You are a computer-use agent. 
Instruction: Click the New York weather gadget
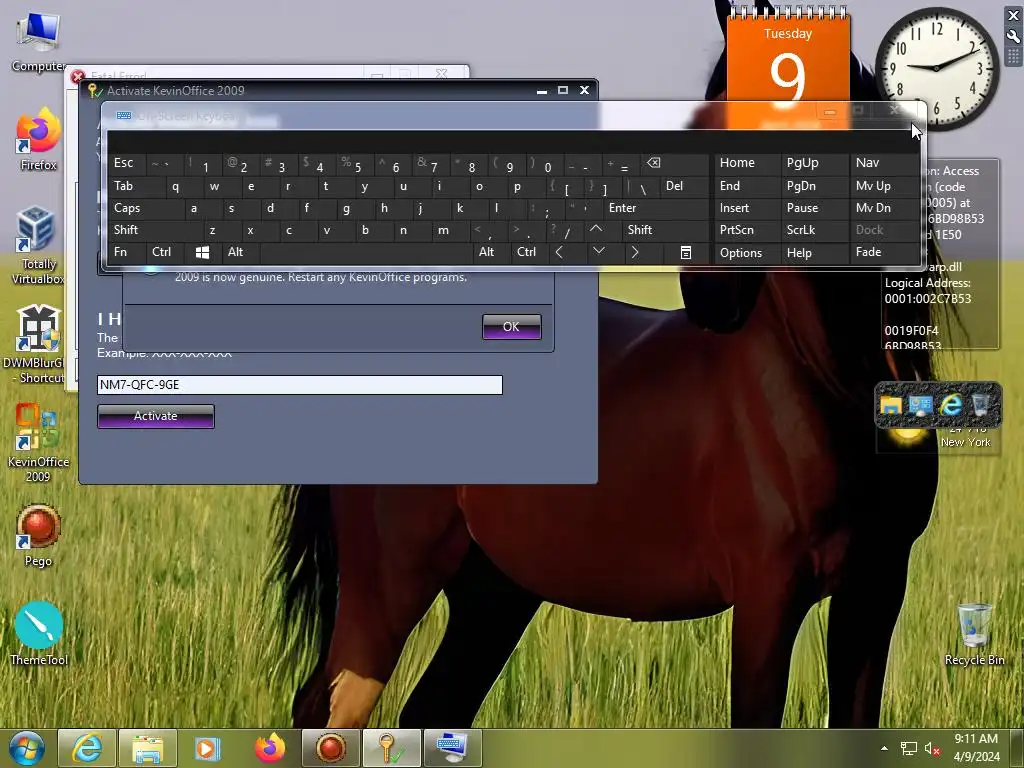[x=938, y=442]
